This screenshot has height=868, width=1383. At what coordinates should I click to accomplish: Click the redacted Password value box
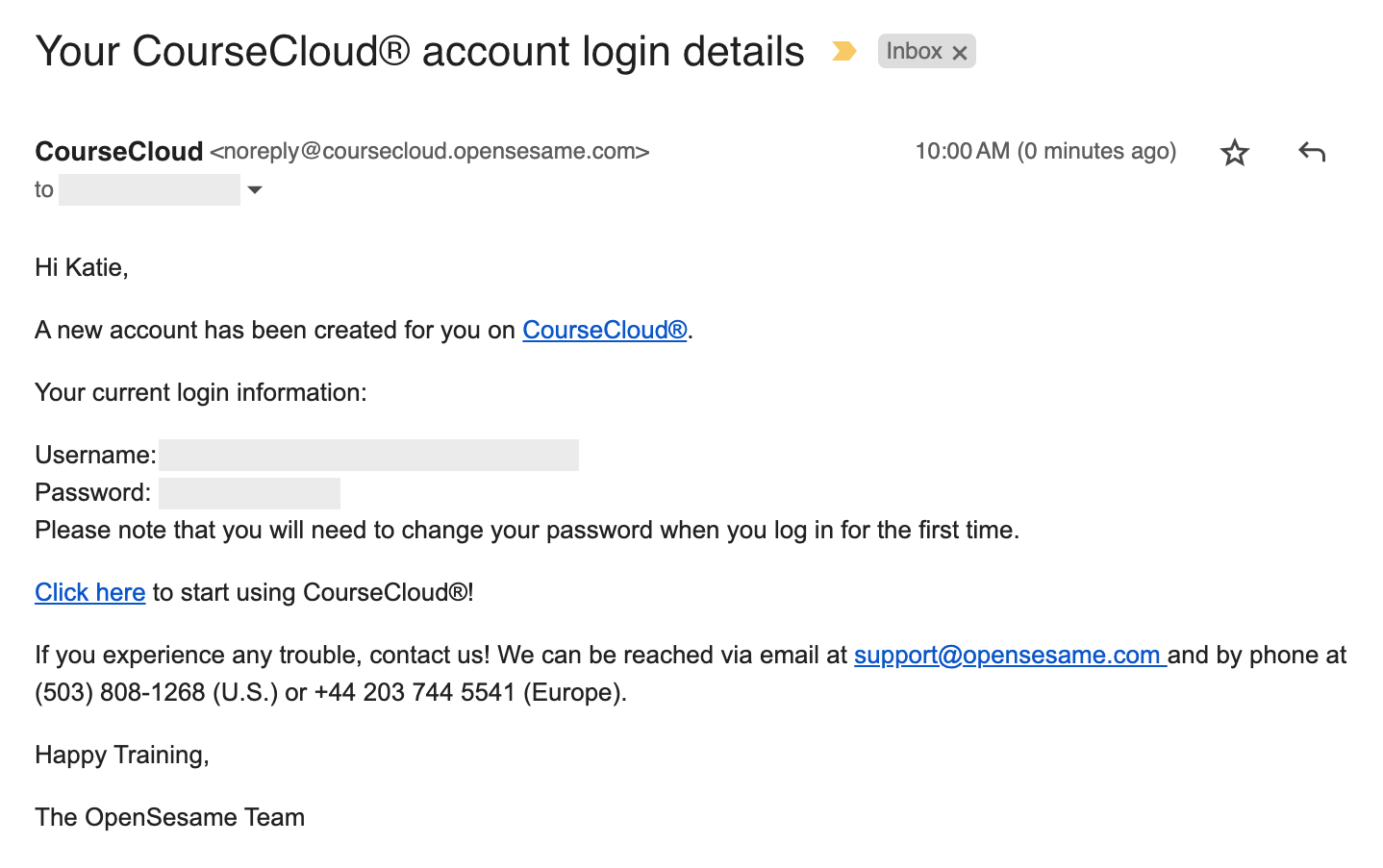(x=249, y=493)
